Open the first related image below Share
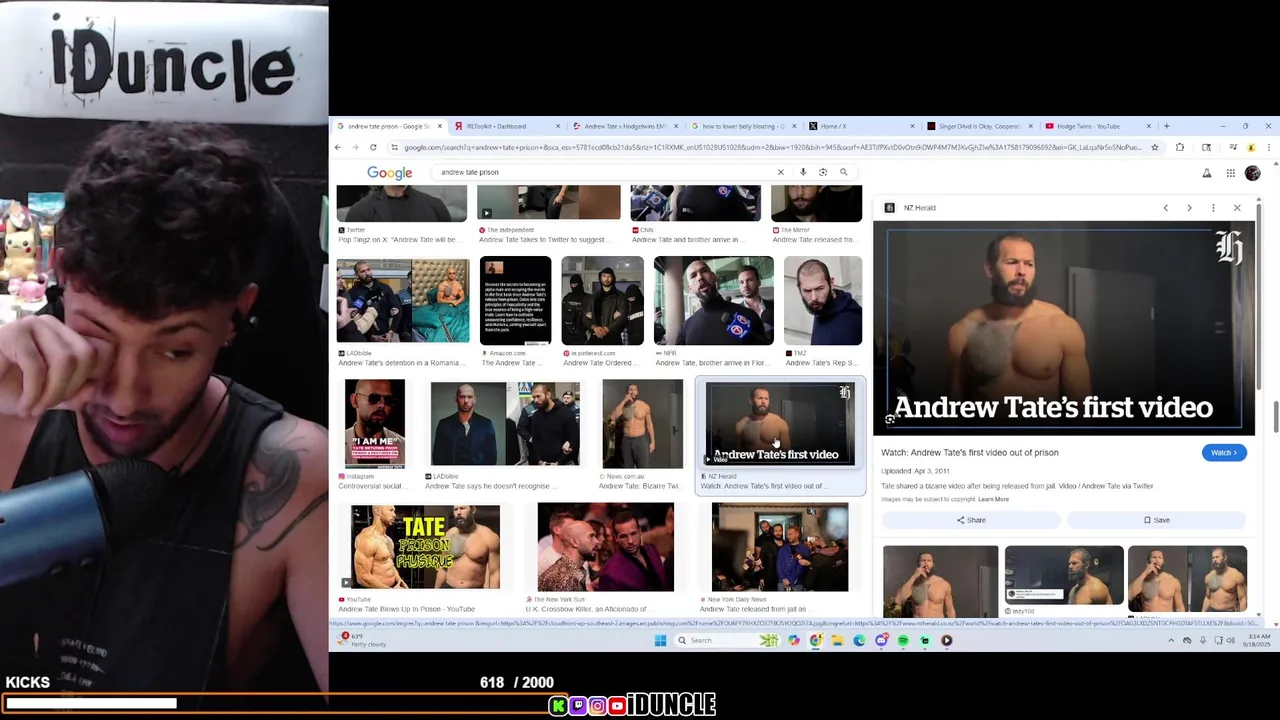The image size is (1280, 720). [x=940, y=580]
